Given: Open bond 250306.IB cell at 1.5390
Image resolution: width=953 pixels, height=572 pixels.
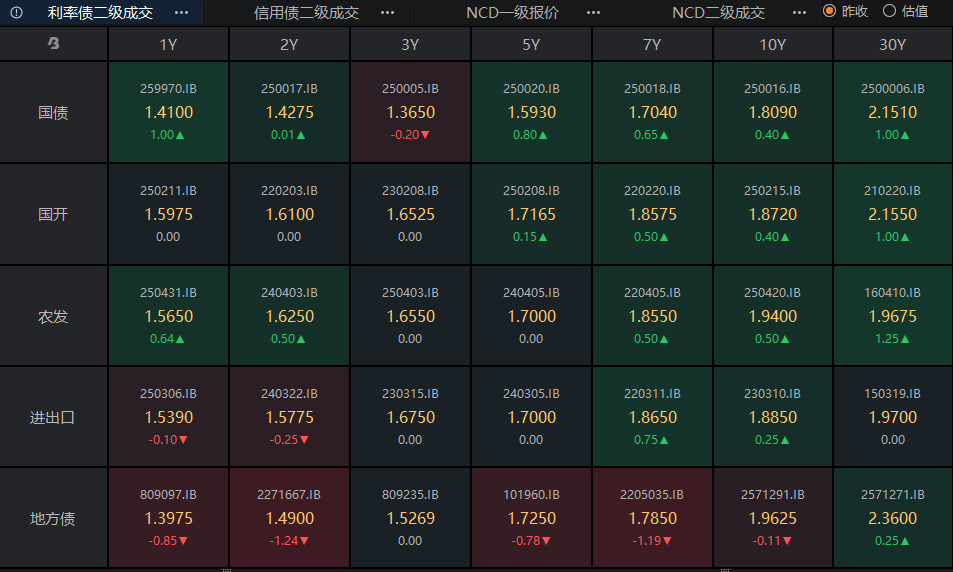Looking at the screenshot, I should coord(168,418).
